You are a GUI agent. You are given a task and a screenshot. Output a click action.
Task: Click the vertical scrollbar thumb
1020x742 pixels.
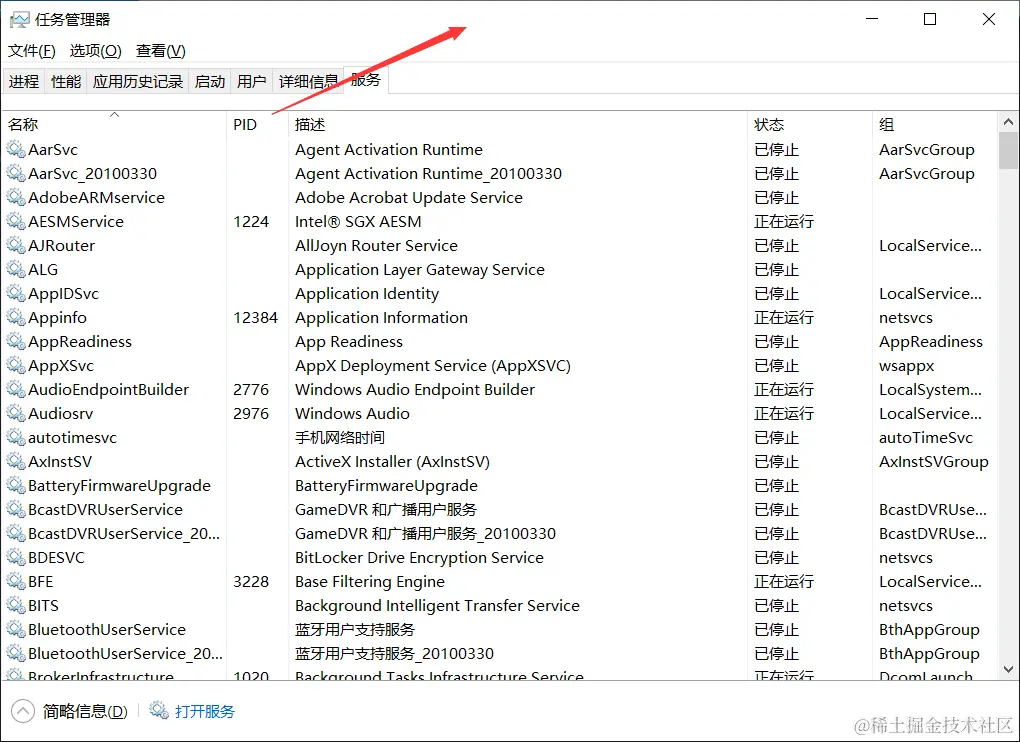(x=1008, y=150)
